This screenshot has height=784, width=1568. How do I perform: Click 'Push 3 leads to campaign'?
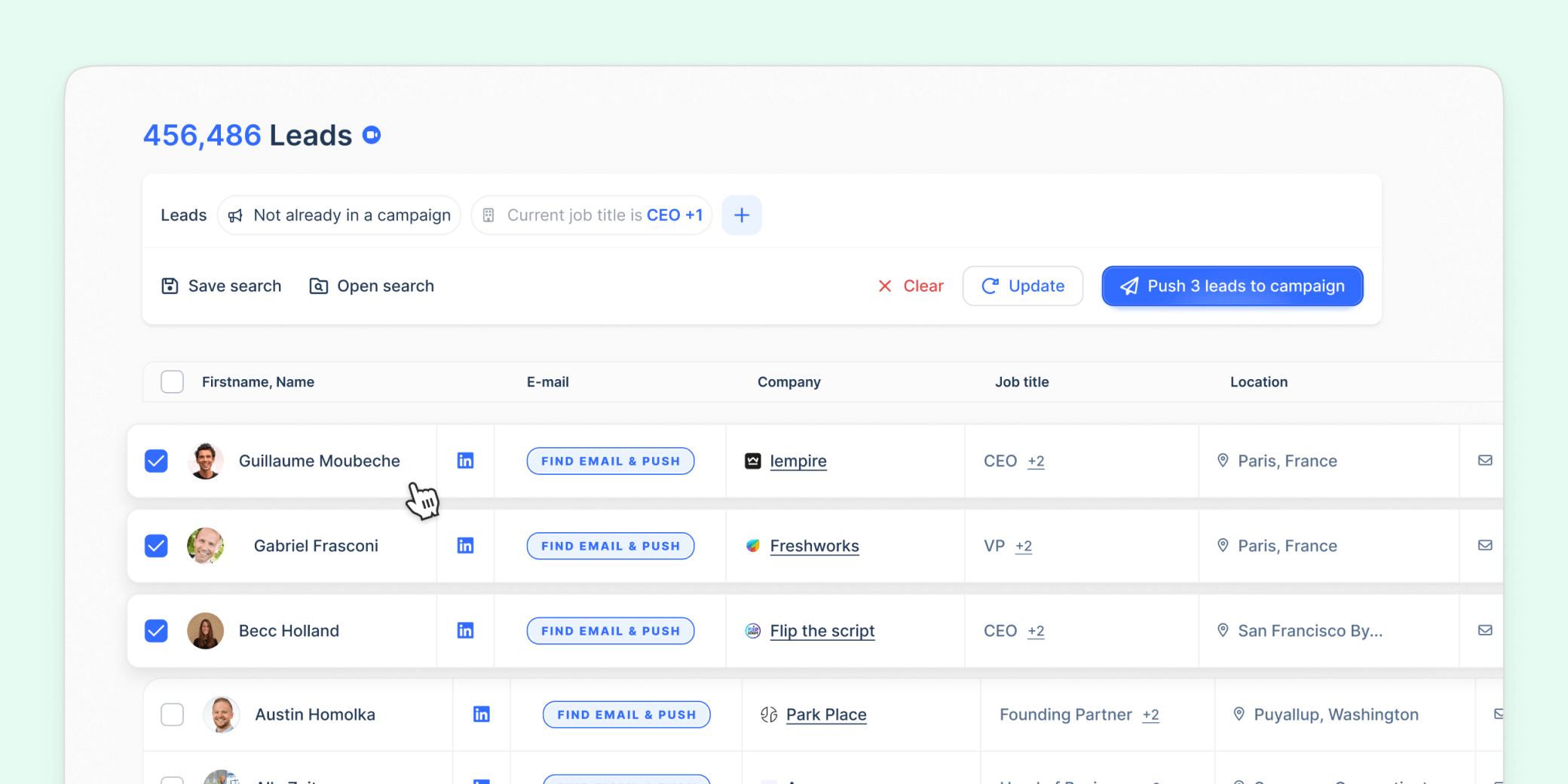(1232, 286)
